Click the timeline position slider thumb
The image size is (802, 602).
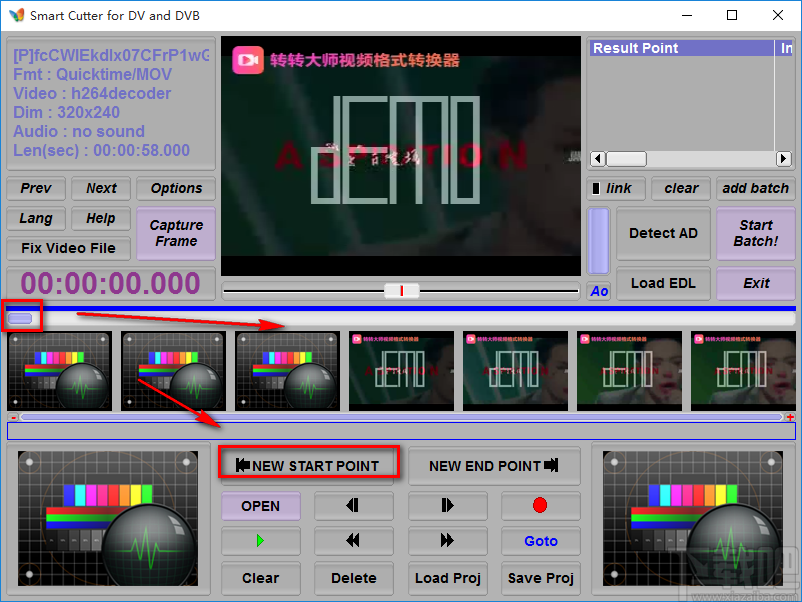[x=20, y=319]
